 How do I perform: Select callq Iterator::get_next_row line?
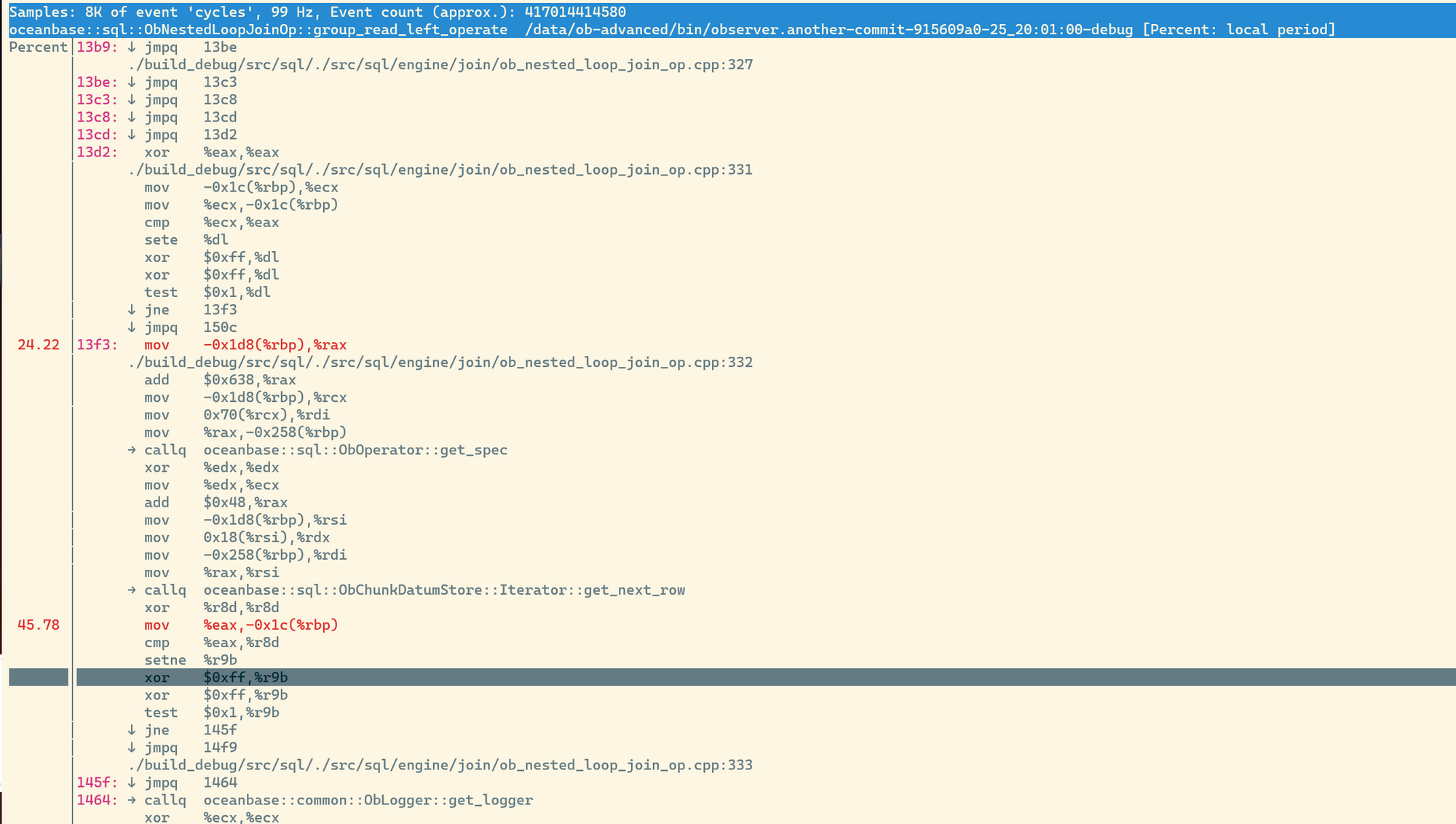406,589
